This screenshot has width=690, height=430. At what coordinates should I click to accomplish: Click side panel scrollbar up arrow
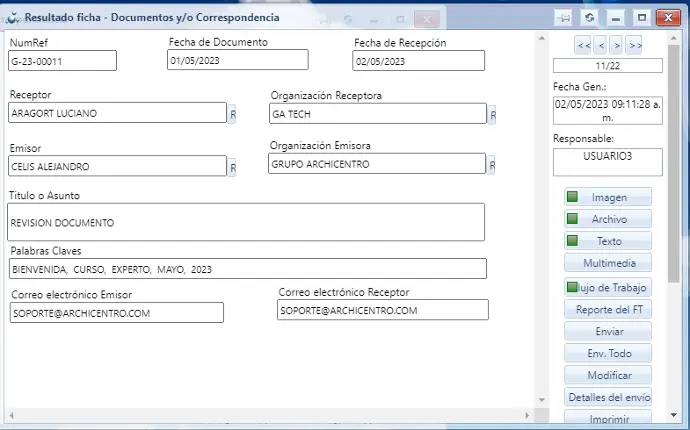pyautogui.click(x=674, y=38)
